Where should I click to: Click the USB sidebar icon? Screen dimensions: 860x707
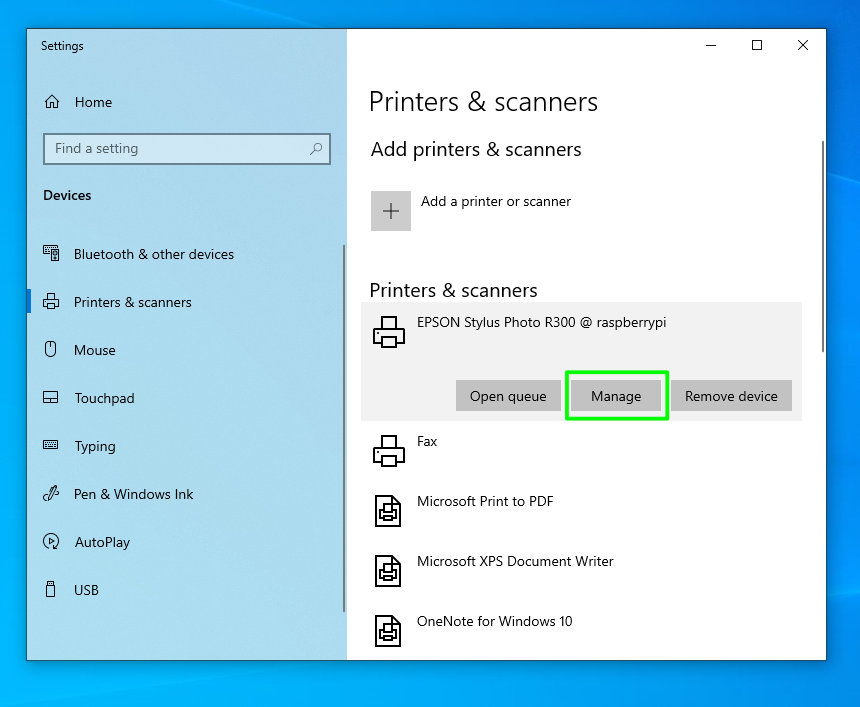tap(51, 589)
